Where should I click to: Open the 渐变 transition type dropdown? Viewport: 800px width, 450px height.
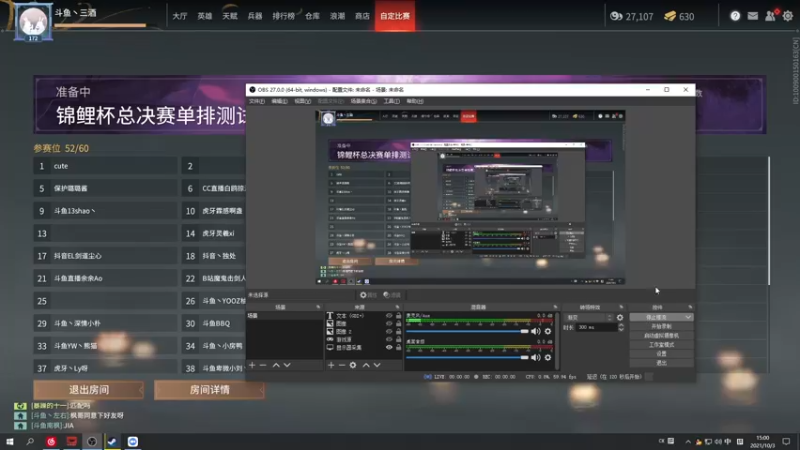[589, 317]
